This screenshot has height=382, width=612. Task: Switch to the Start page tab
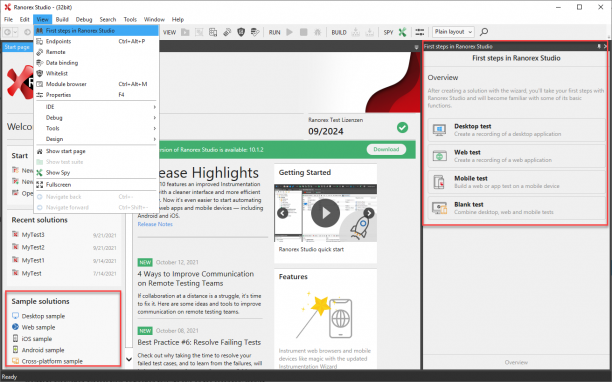click(17, 47)
